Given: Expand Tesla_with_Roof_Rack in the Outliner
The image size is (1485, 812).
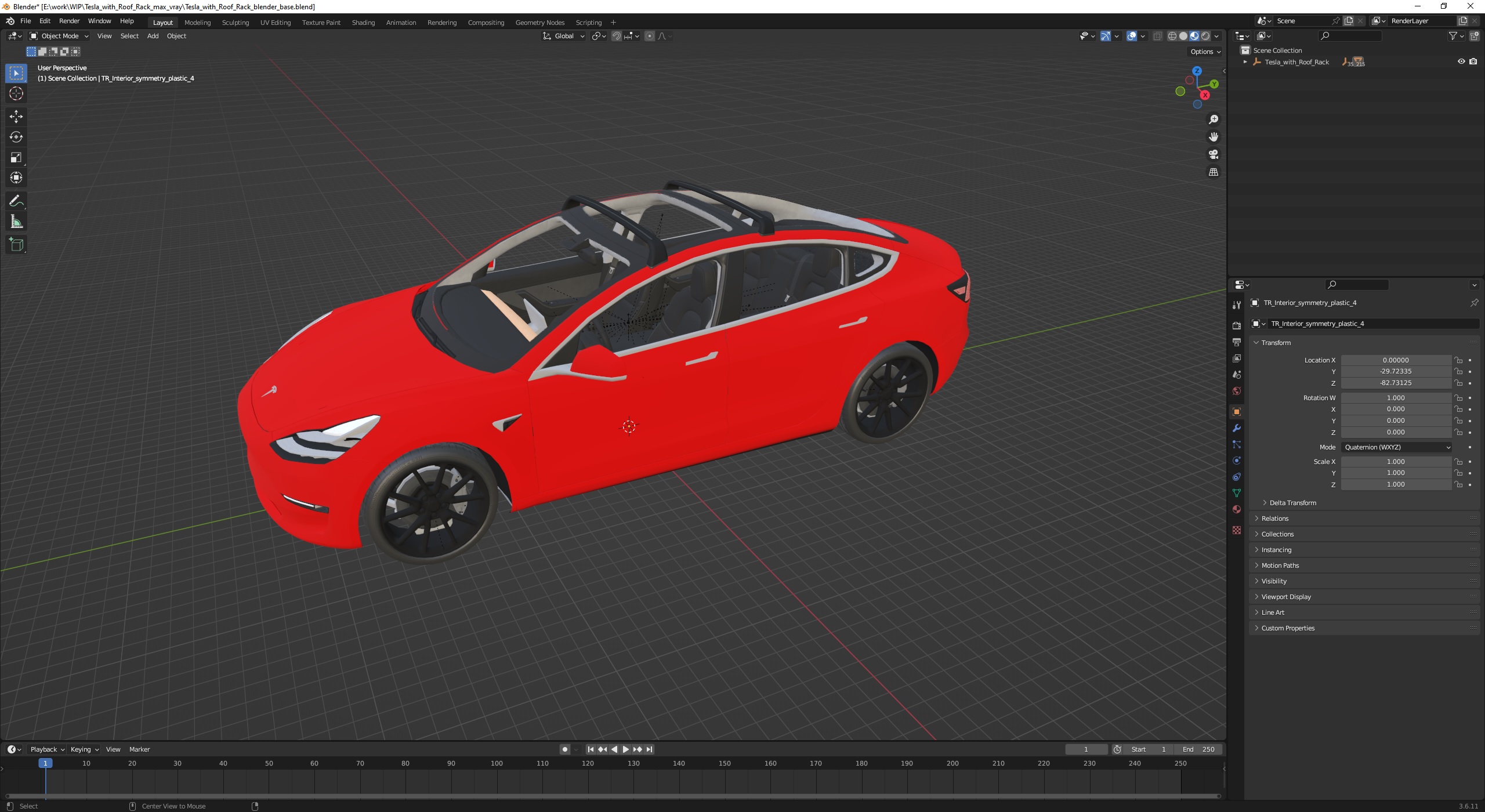Looking at the screenshot, I should 1245,62.
